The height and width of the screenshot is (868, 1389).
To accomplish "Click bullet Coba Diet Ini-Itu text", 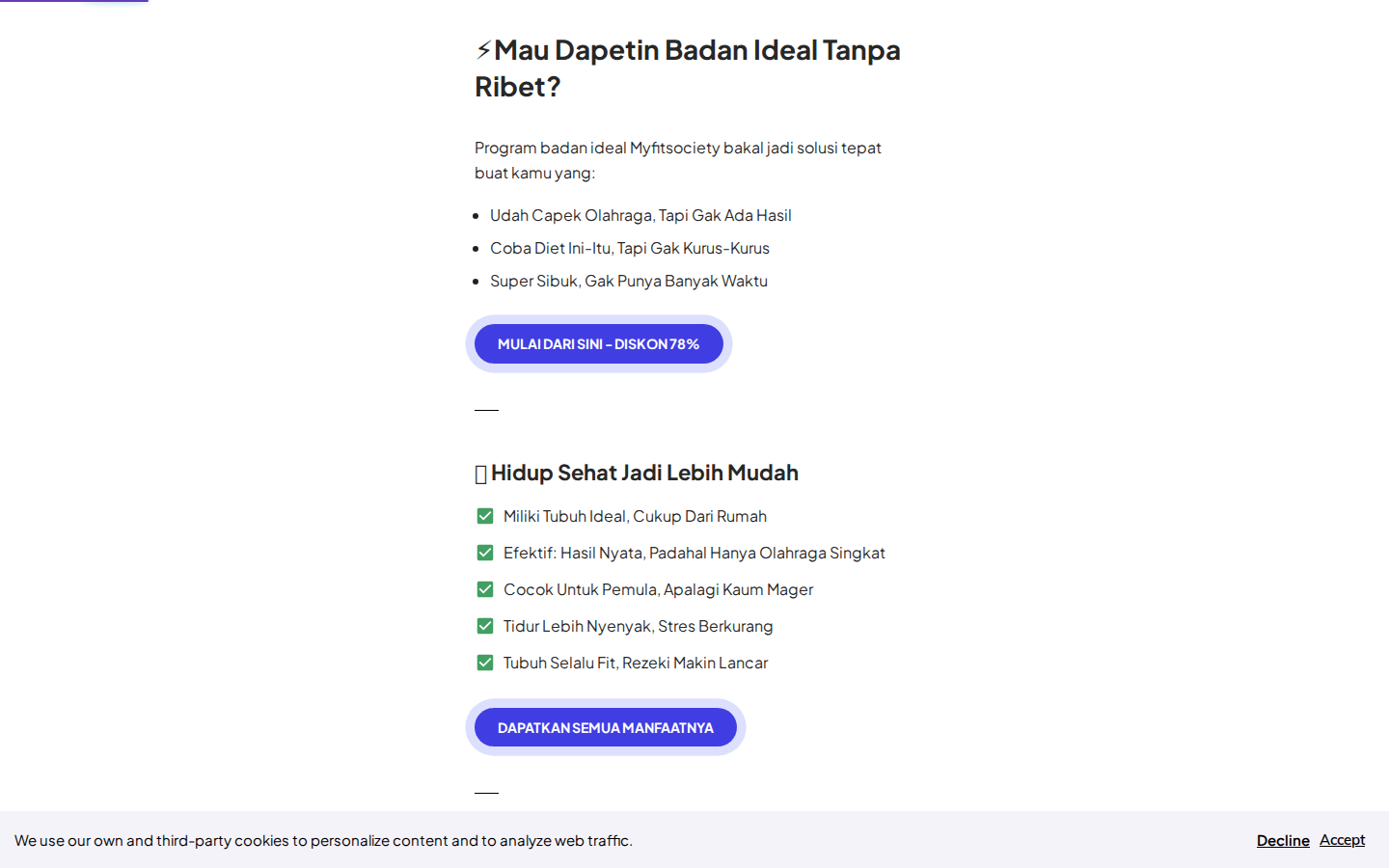I will pyautogui.click(x=630, y=248).
